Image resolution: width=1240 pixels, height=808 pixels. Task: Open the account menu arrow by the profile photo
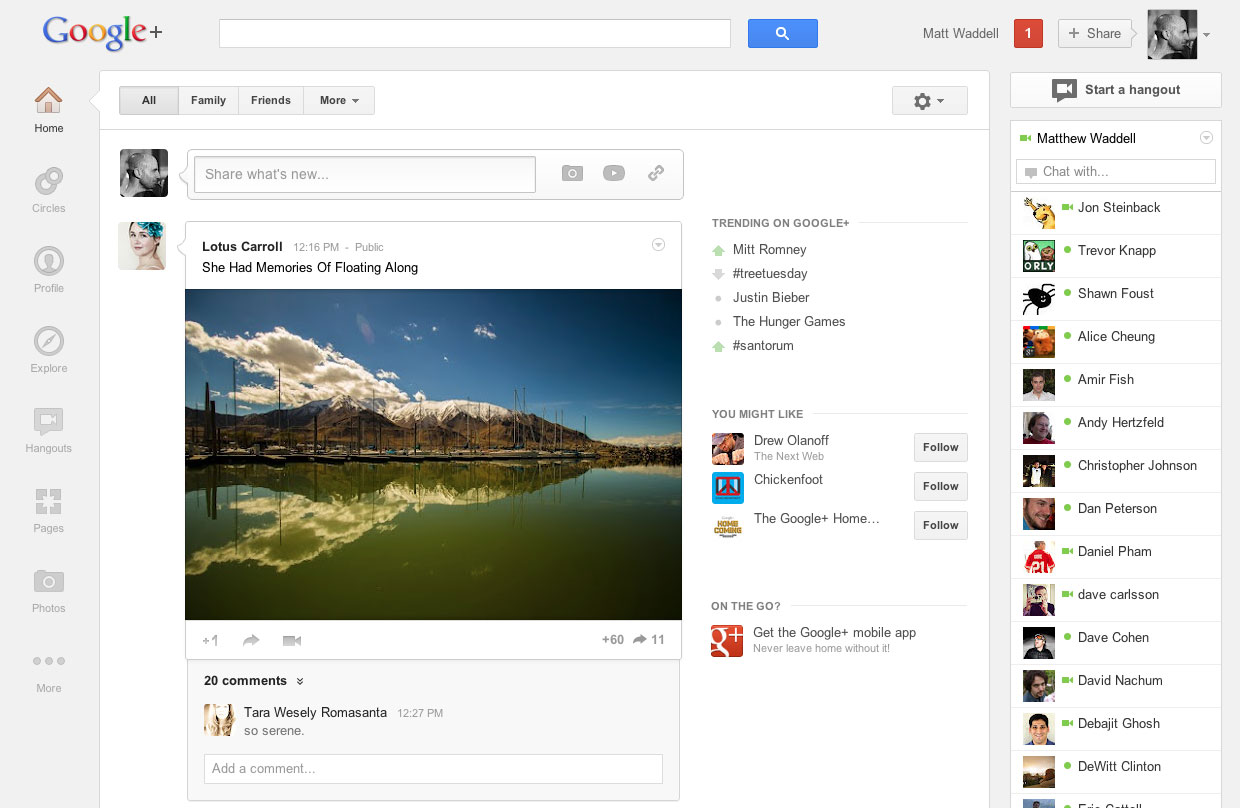click(1206, 35)
